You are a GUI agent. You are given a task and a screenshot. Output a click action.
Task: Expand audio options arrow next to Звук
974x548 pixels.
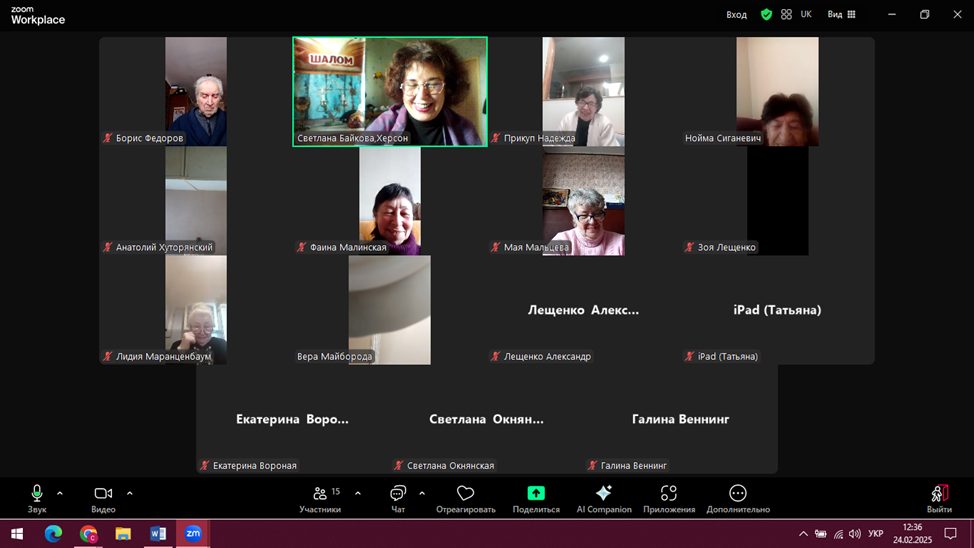click(x=60, y=493)
